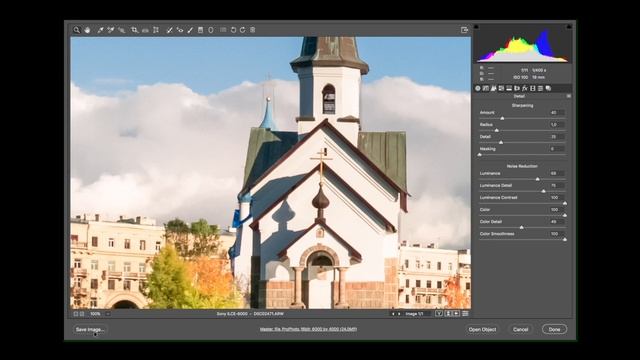Screen dimensions: 640x360
Task: Rotate image 90 degrees counterclockwise
Action: pos(233,30)
